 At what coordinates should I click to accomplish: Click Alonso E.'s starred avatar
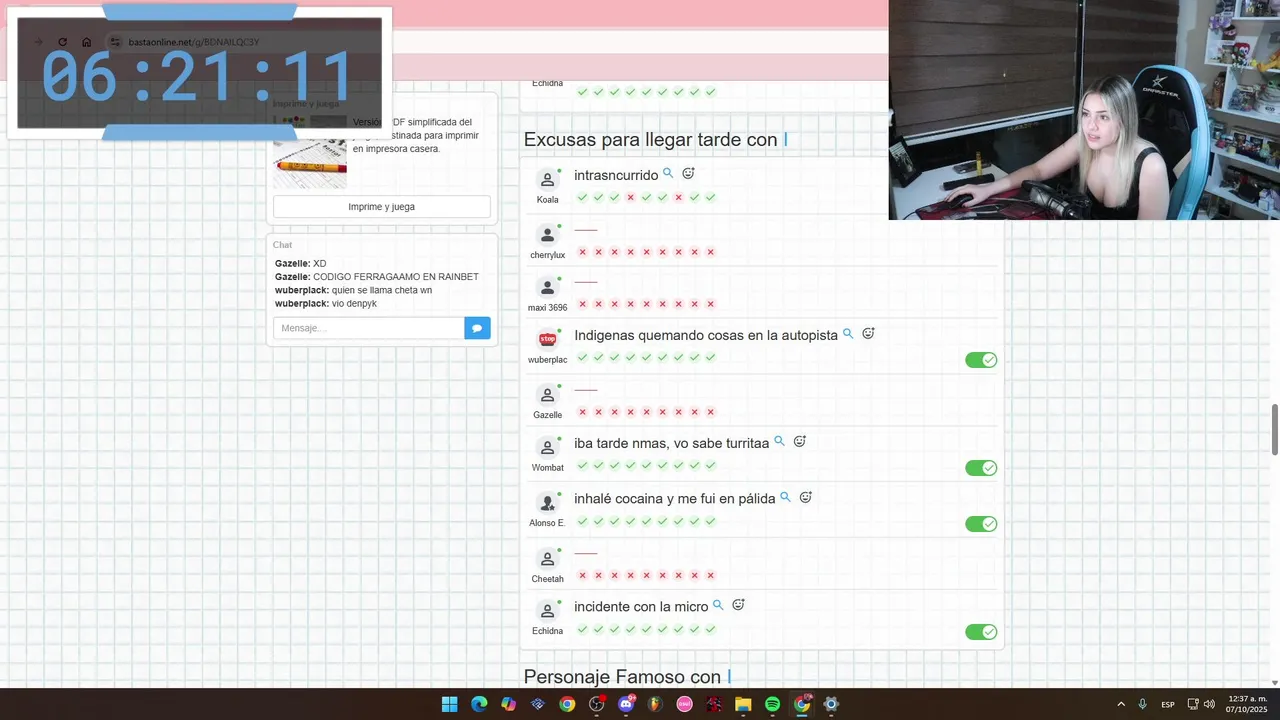pyautogui.click(x=547, y=503)
